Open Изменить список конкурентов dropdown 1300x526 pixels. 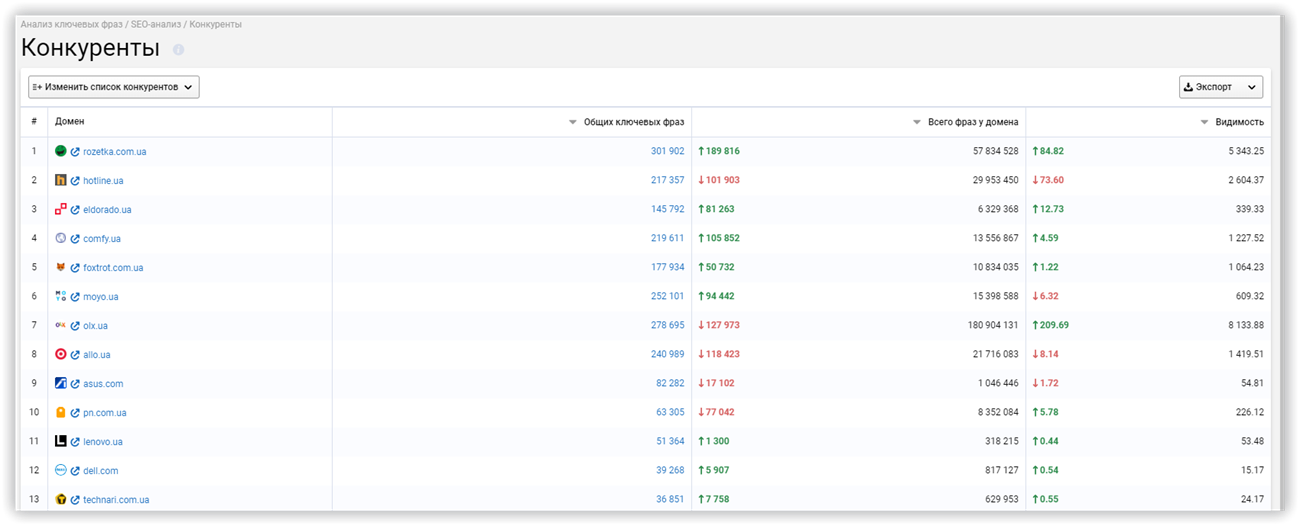click(x=114, y=87)
